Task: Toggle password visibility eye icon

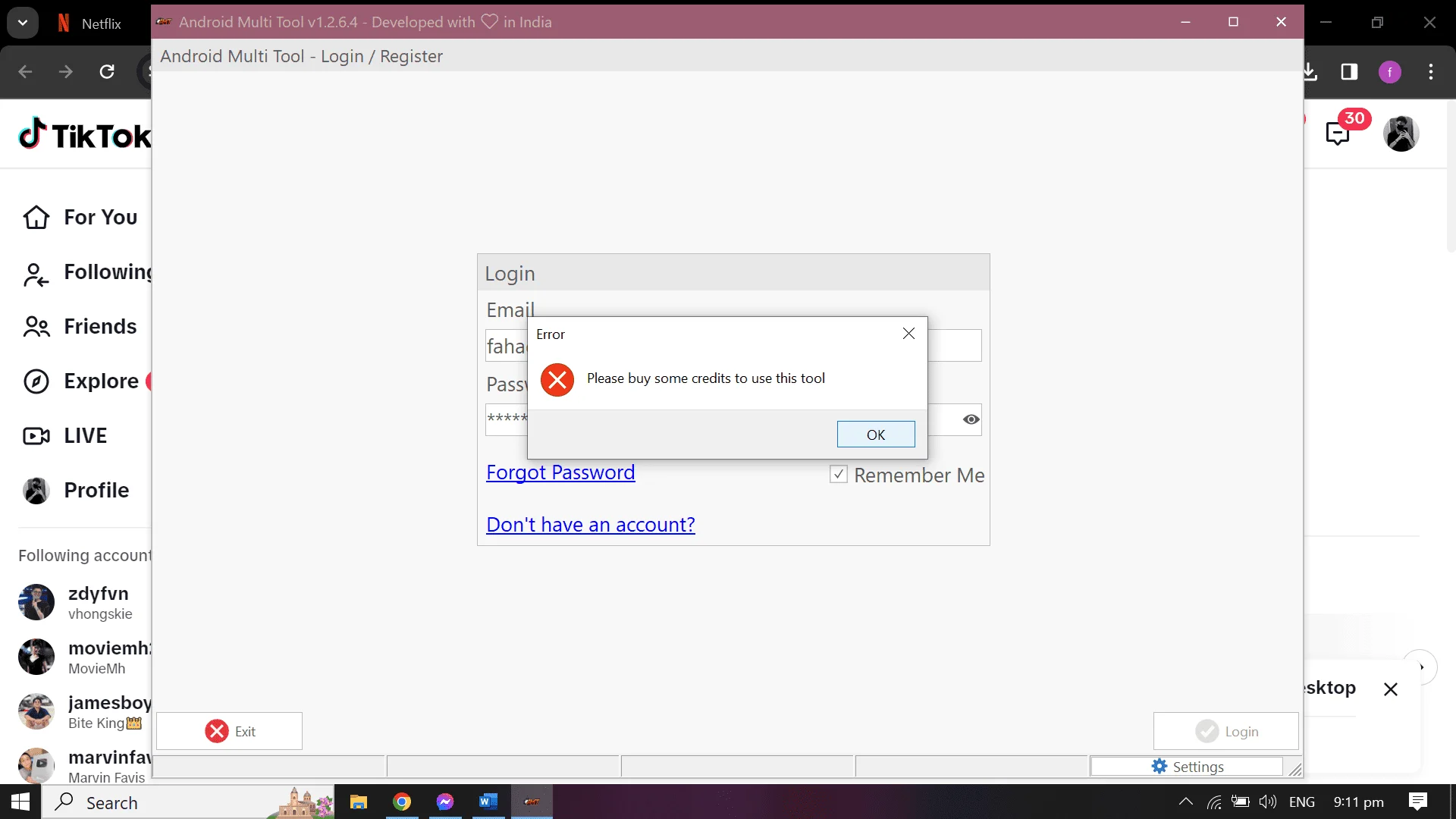Action: click(x=971, y=419)
